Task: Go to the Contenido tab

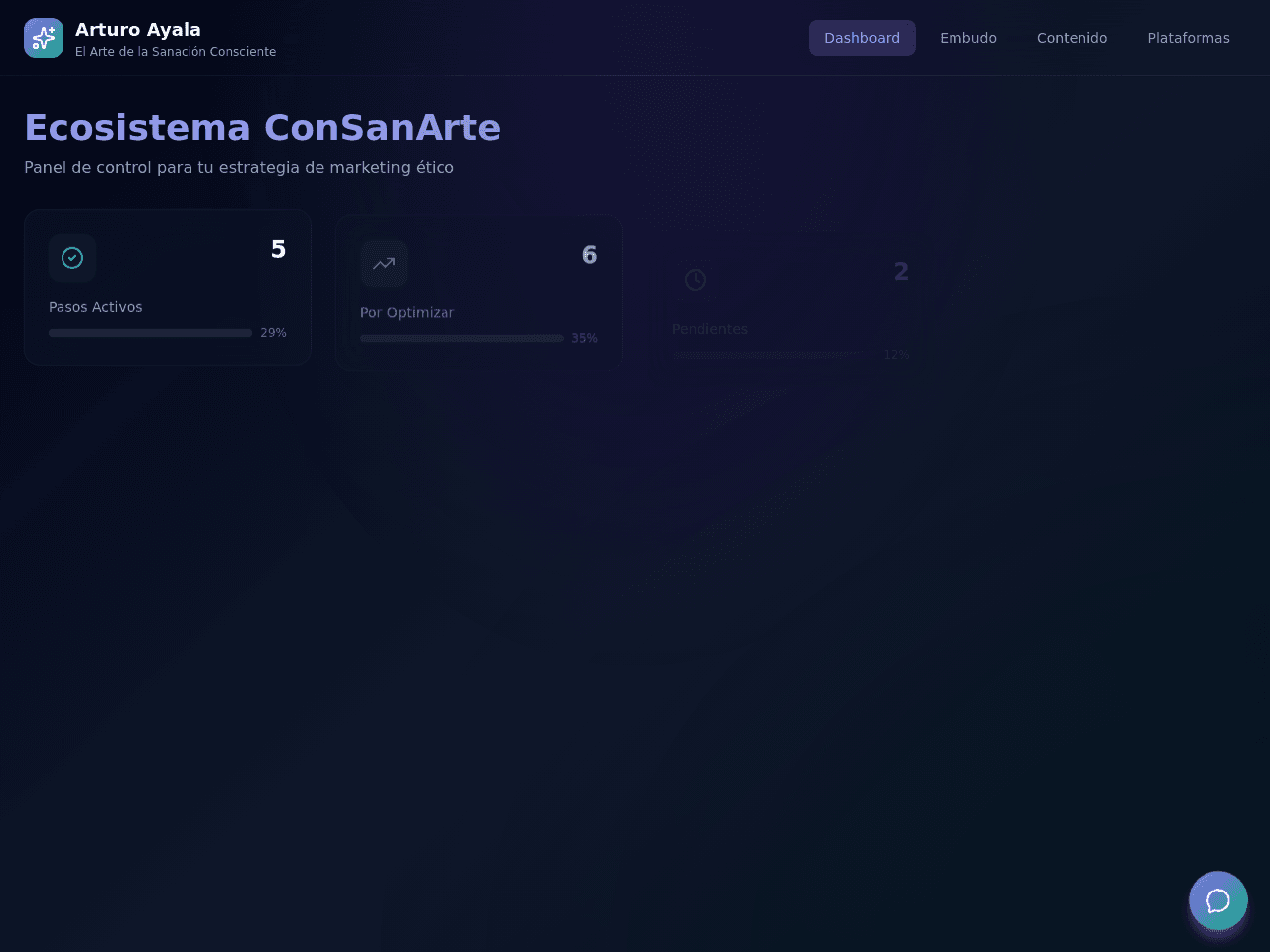Action: tap(1072, 38)
